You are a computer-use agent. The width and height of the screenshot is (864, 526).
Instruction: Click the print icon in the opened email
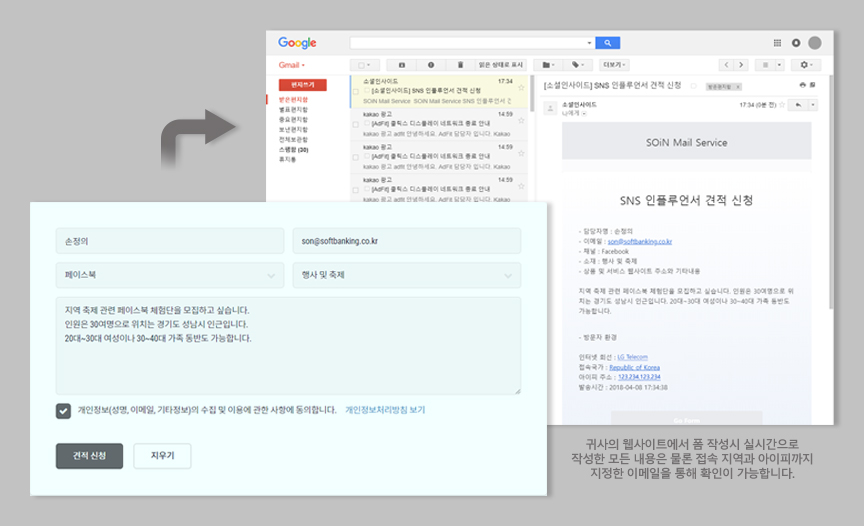(802, 85)
